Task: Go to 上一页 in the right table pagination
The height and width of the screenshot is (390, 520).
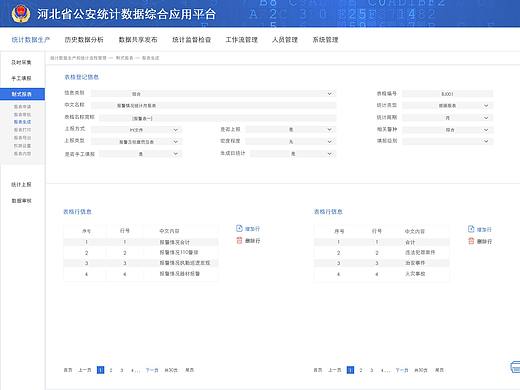Action: (x=335, y=370)
